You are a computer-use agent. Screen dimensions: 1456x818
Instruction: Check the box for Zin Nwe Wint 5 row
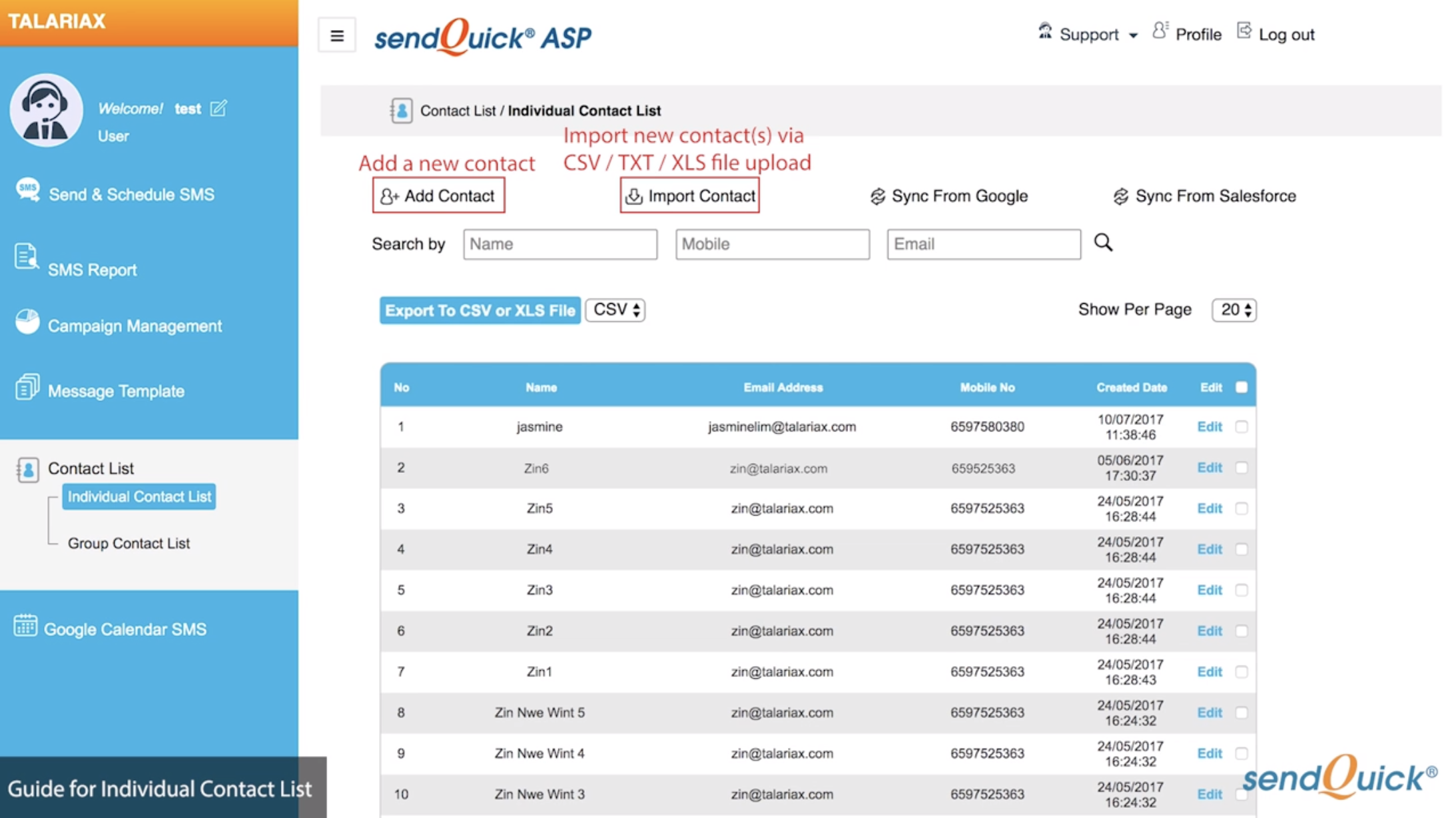(1242, 712)
